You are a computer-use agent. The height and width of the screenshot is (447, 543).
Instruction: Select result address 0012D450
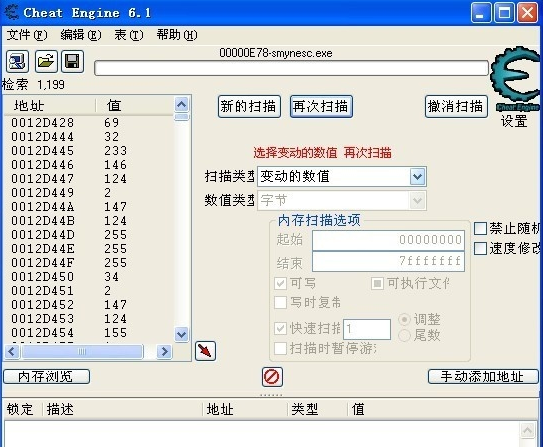click(x=42, y=277)
